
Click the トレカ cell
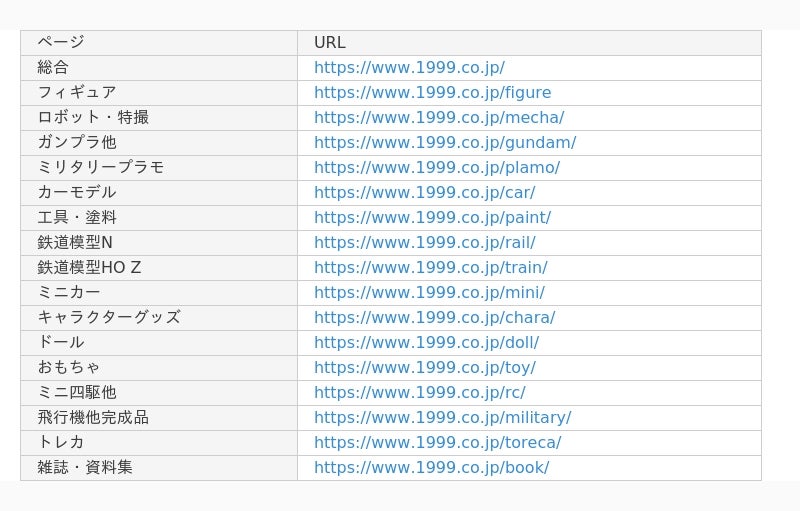(x=159, y=443)
